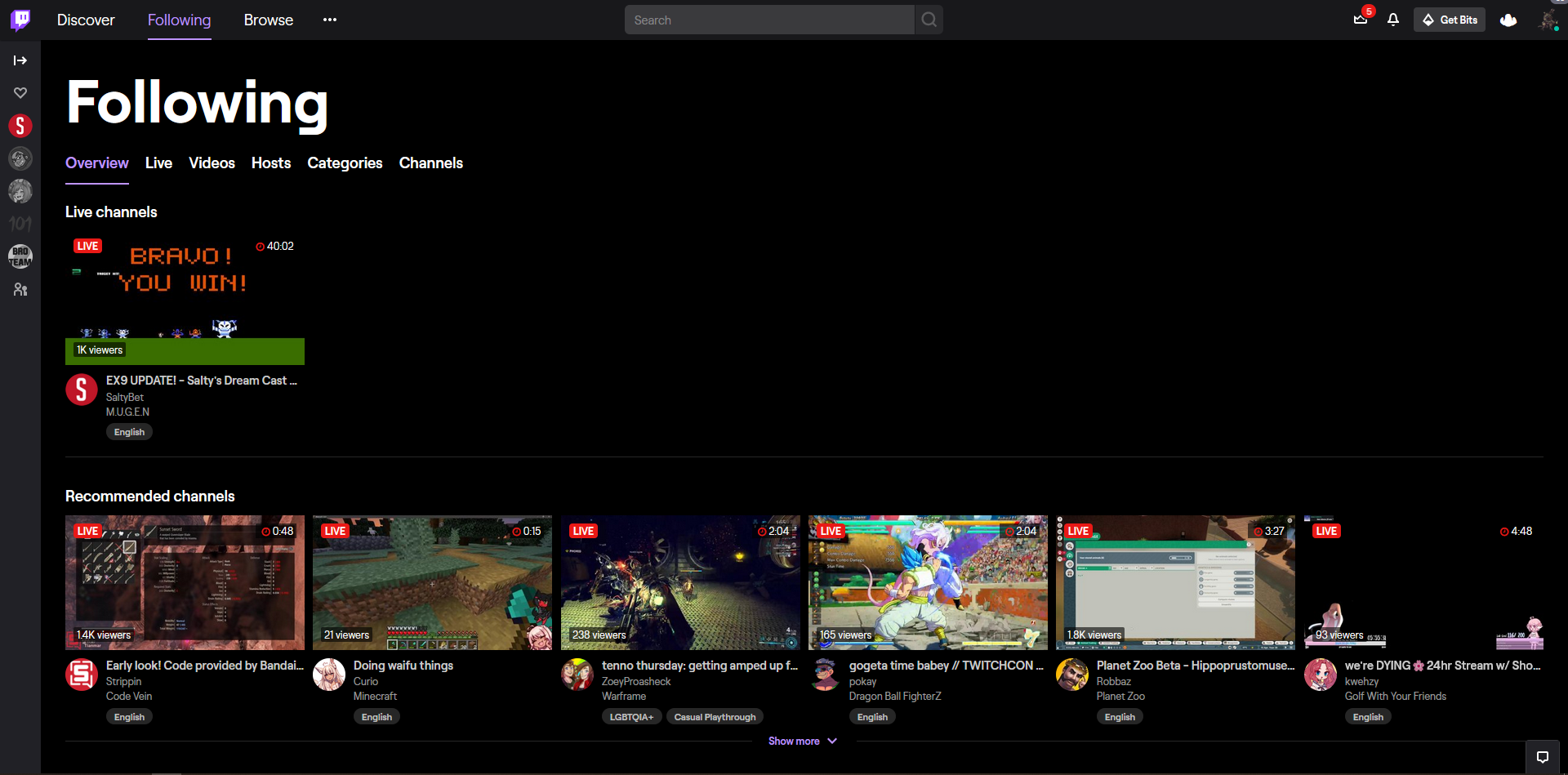Open the Robbaz Planet Zoo stream thumbnail
Screen dimensions: 1568x775
tap(1175, 582)
